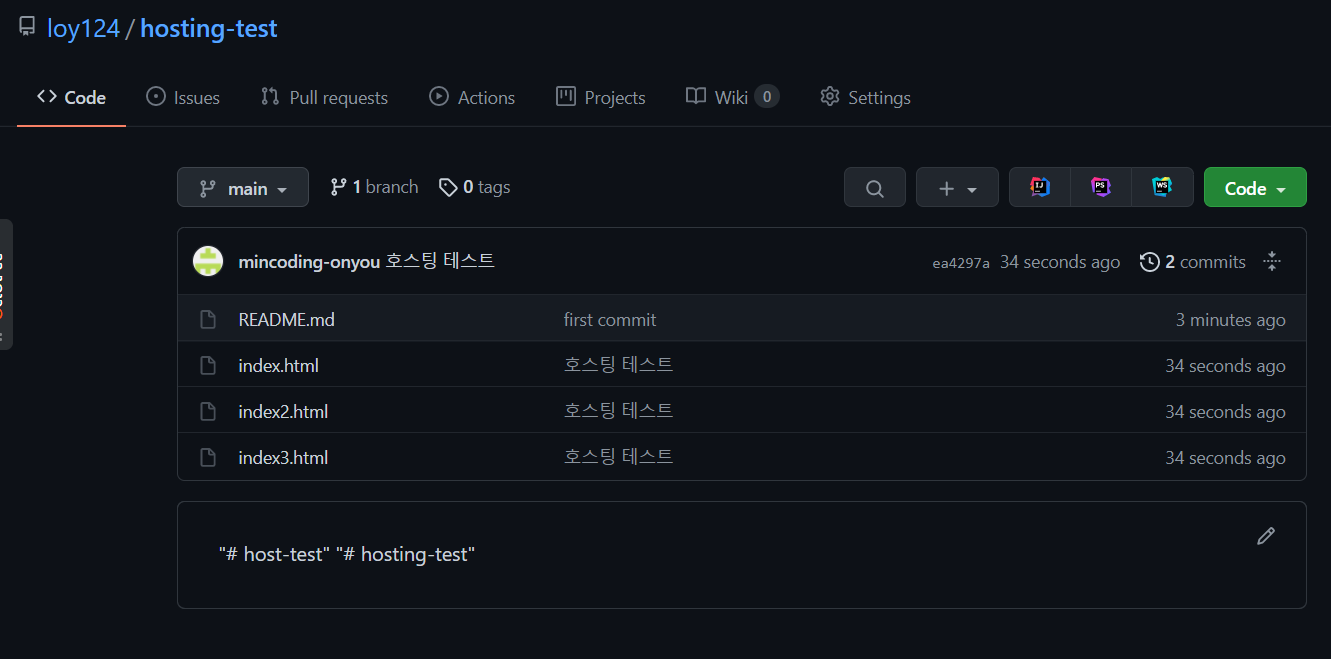Open repository in WebStorm icon
The height and width of the screenshot is (659, 1331).
click(x=1162, y=187)
